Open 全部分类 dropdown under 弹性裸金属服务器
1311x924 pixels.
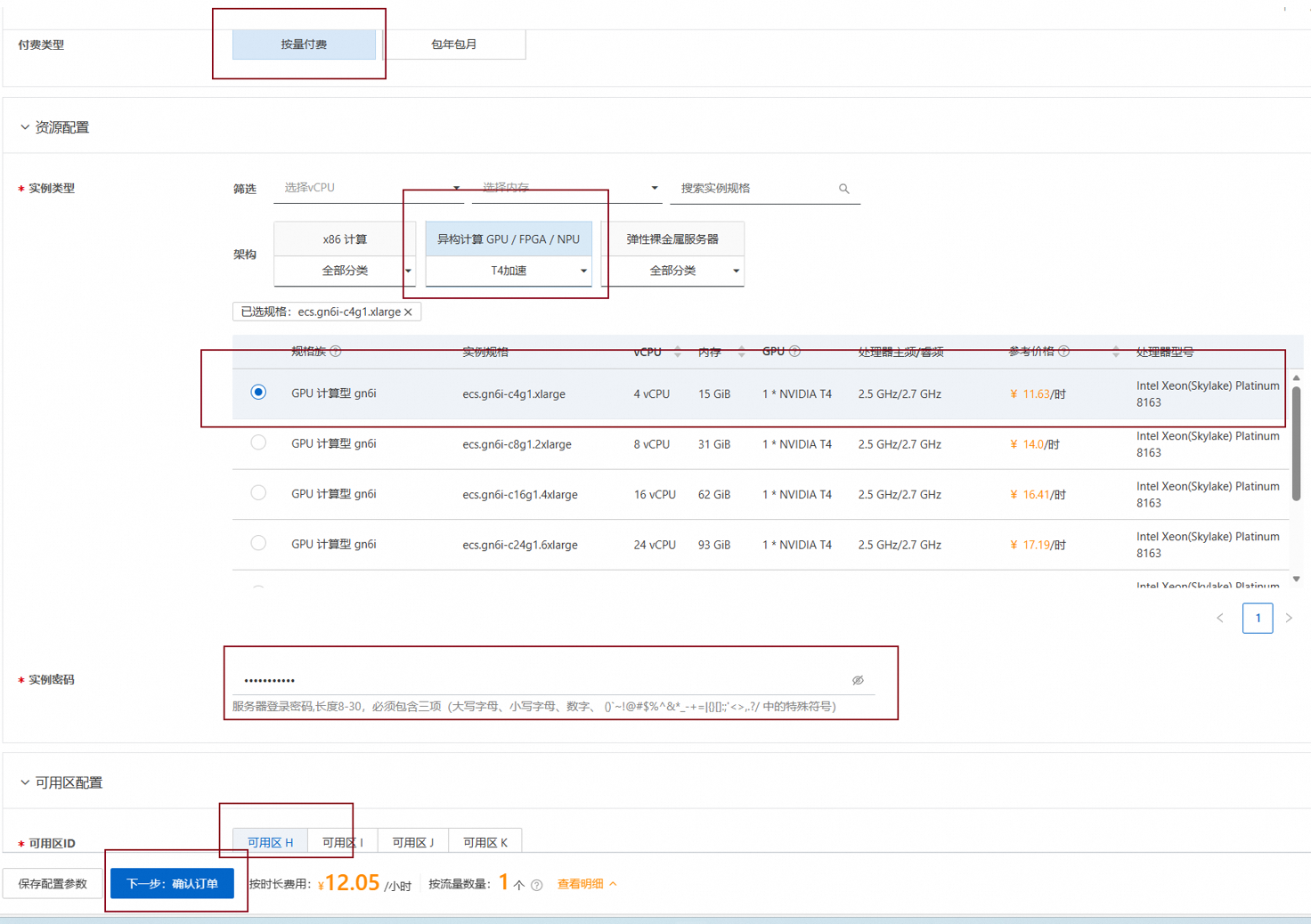tap(672, 271)
